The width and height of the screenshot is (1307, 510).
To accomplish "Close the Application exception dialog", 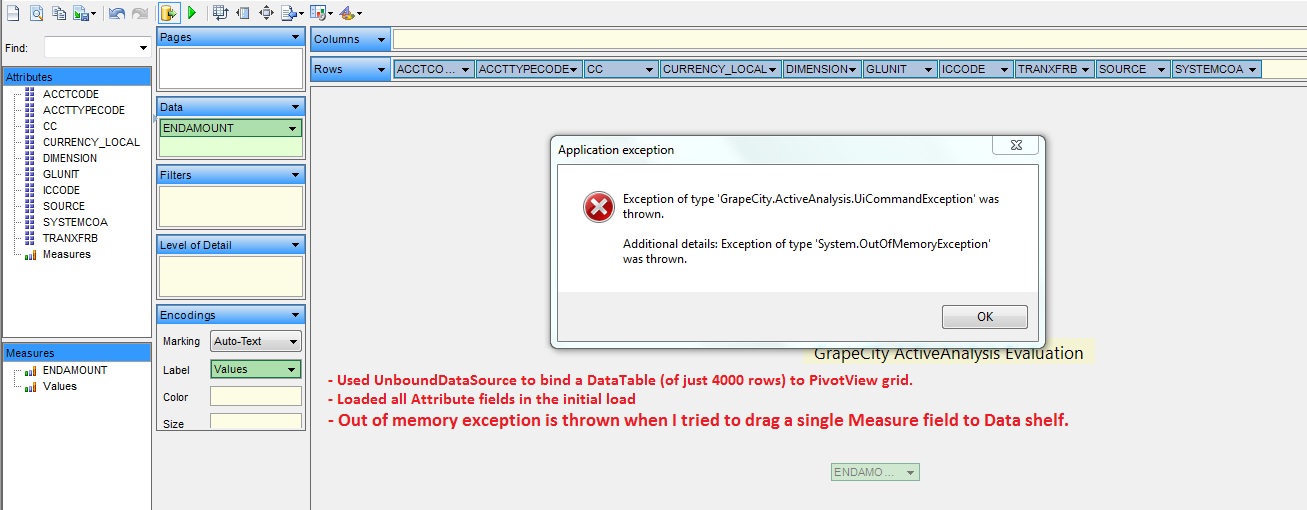I will 1014,146.
